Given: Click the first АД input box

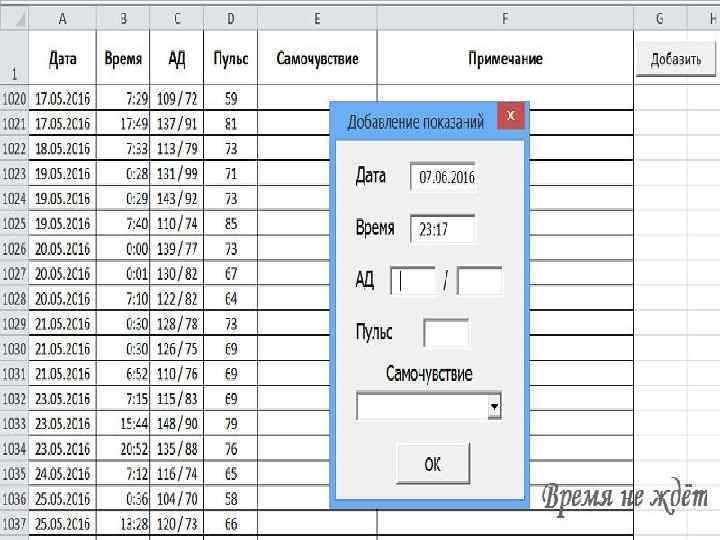Looking at the screenshot, I should (412, 281).
